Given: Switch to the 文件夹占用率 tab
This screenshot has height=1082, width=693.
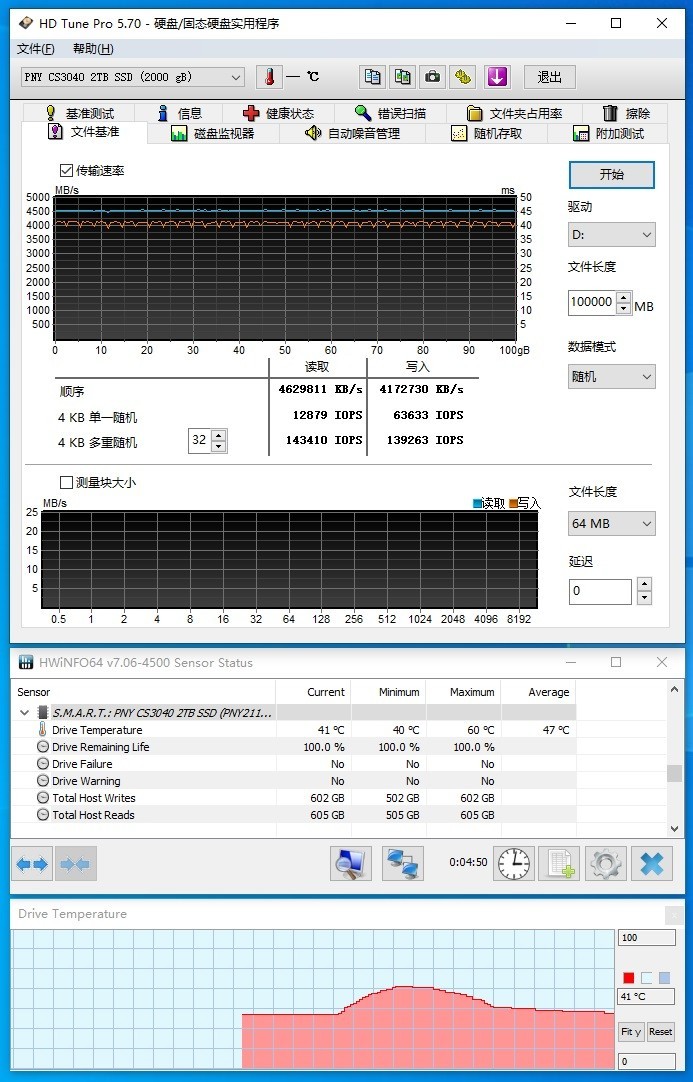Looking at the screenshot, I should coord(515,113).
